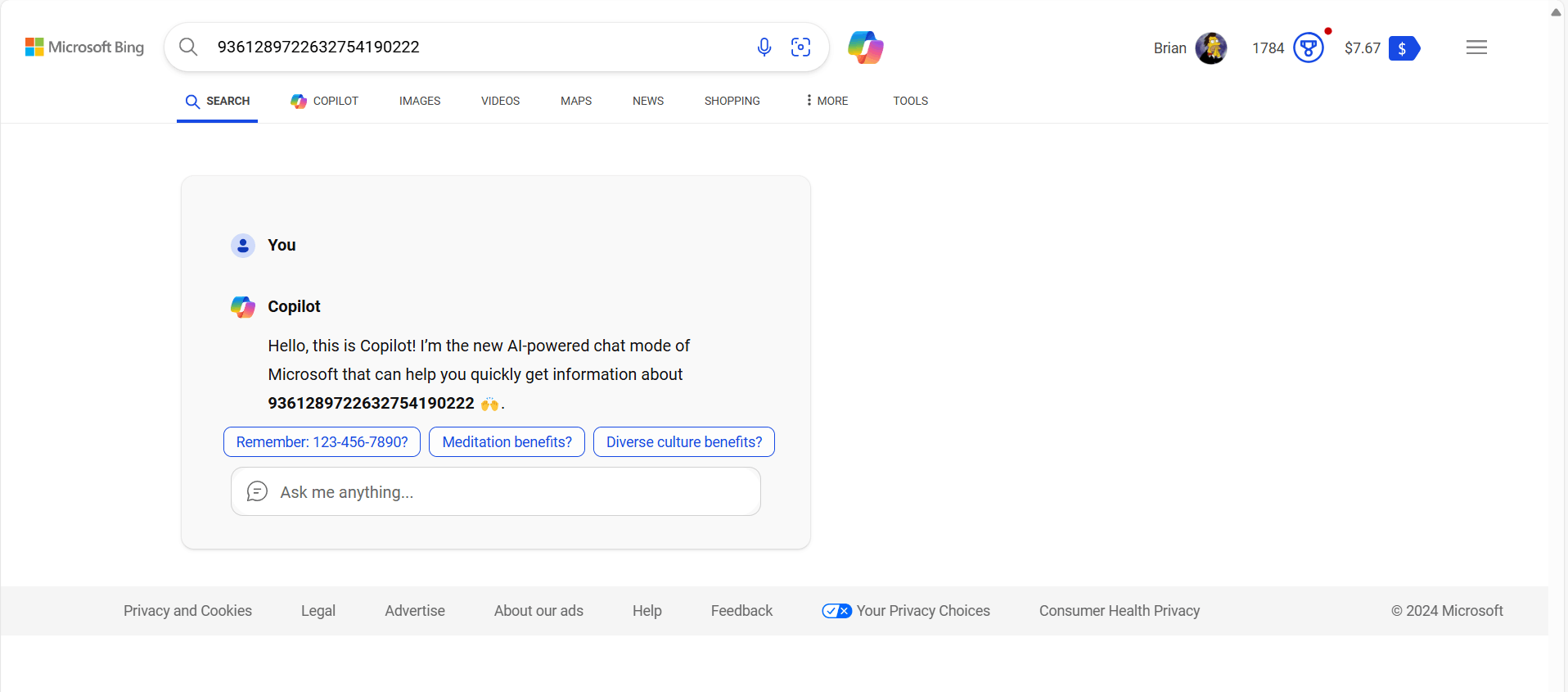
Task: Switch to the Copilot tab
Action: point(325,101)
